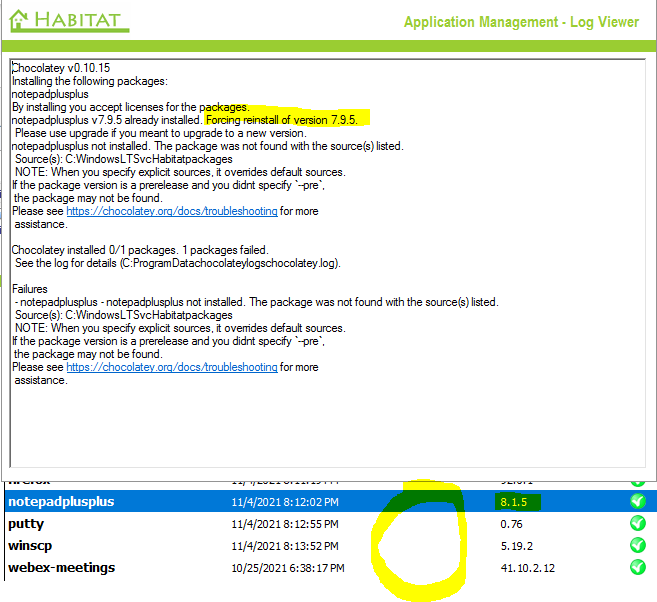This screenshot has width=657, height=602.
Task: Click the webex-meetings green status icon
Action: (637, 567)
